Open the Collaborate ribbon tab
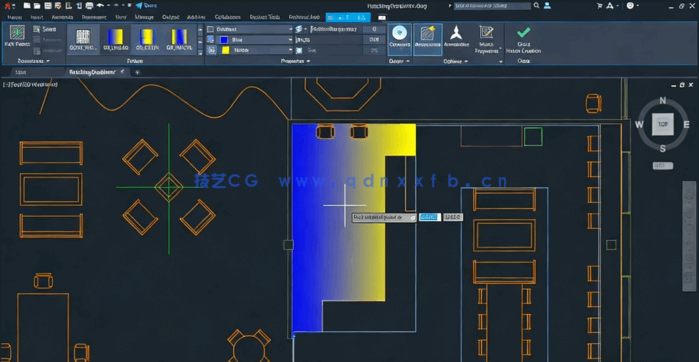The width and height of the screenshot is (699, 362). tap(228, 17)
